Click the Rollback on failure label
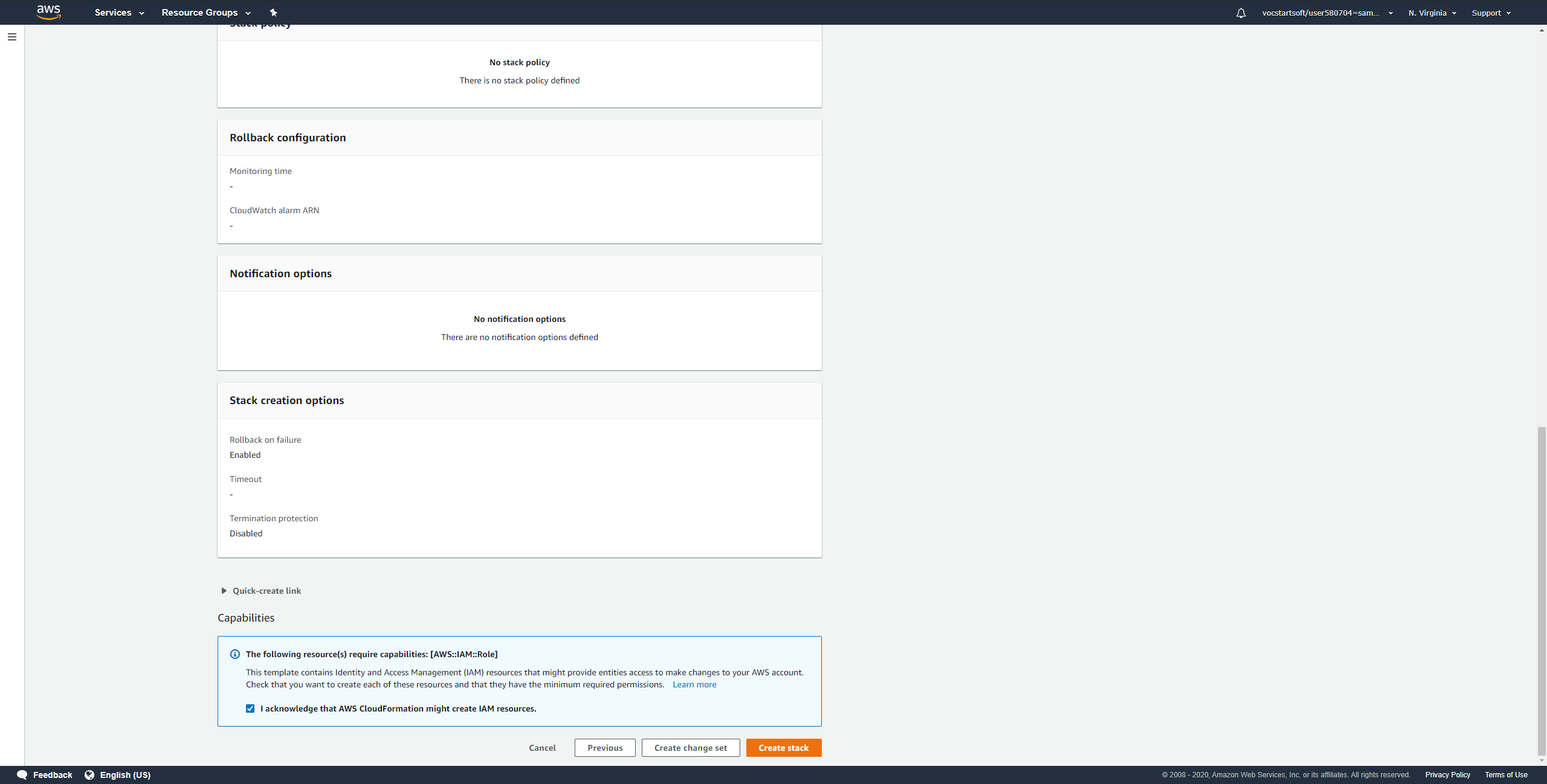The height and width of the screenshot is (784, 1547). click(x=265, y=440)
